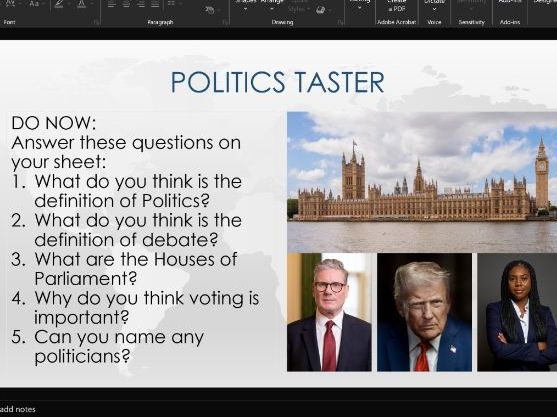Open the Paragraph dialog launcher
Screen dimensions: 557x417
pyautogui.click(x=225, y=22)
